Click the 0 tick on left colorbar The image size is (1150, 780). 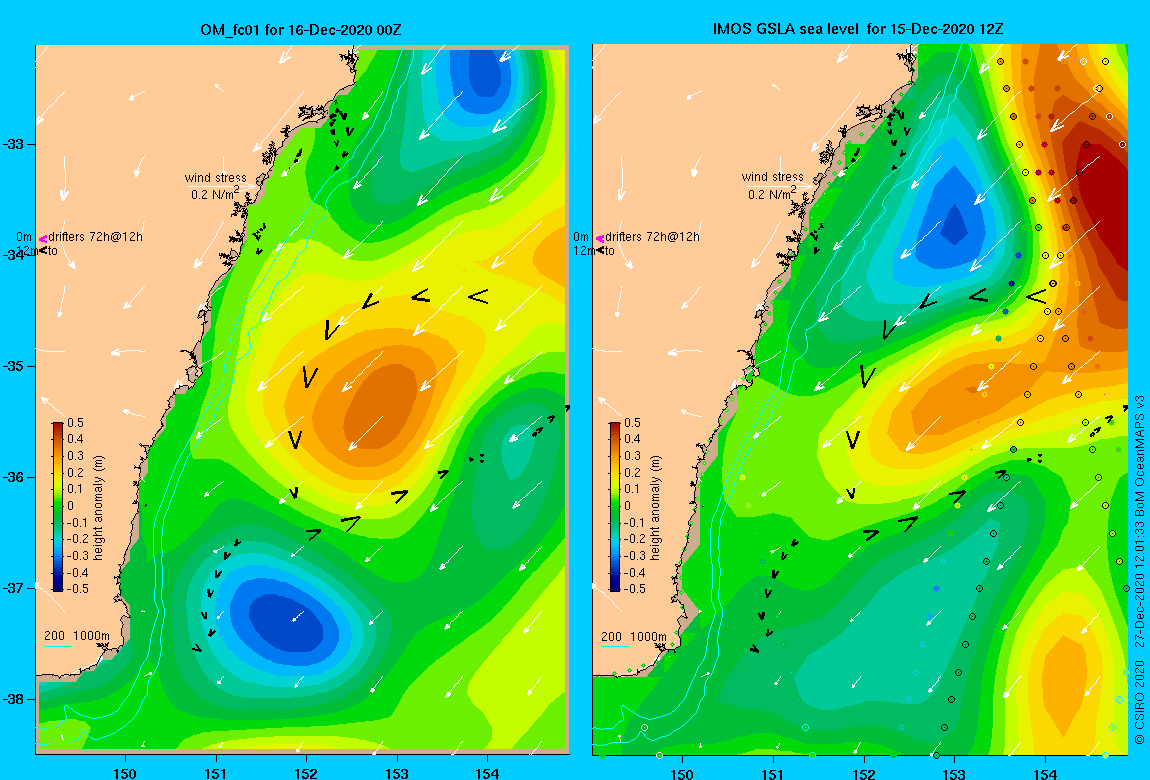(x=70, y=506)
